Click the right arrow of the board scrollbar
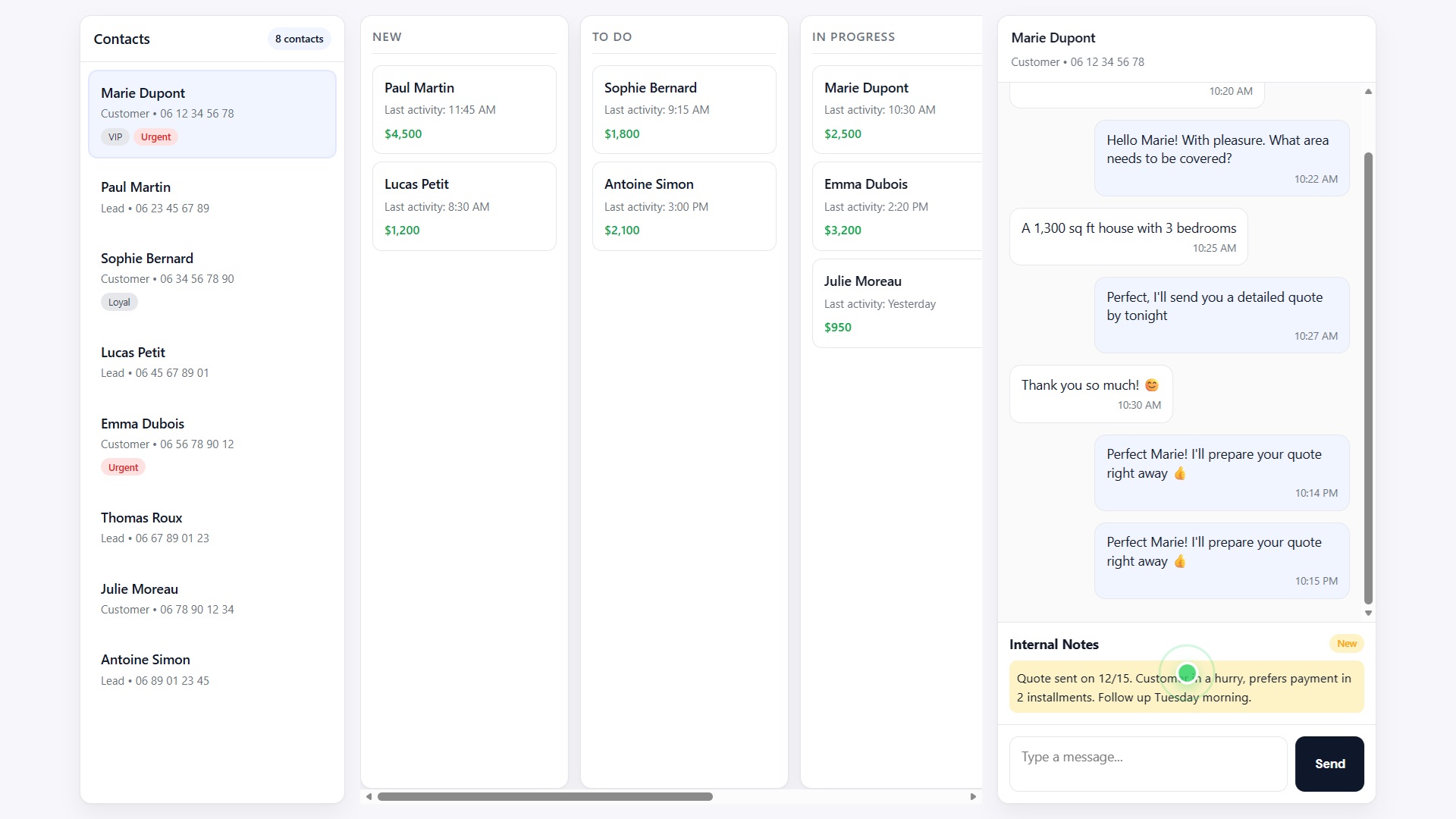 (973, 796)
